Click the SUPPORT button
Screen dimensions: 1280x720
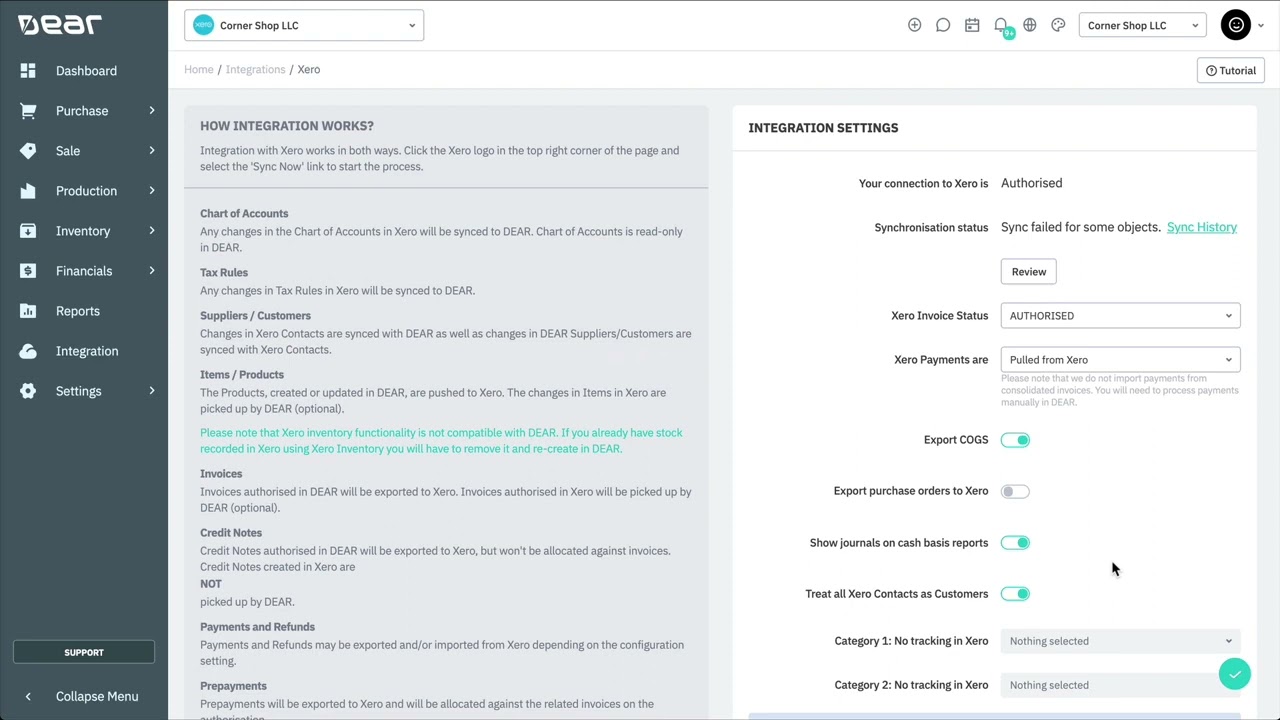(84, 652)
